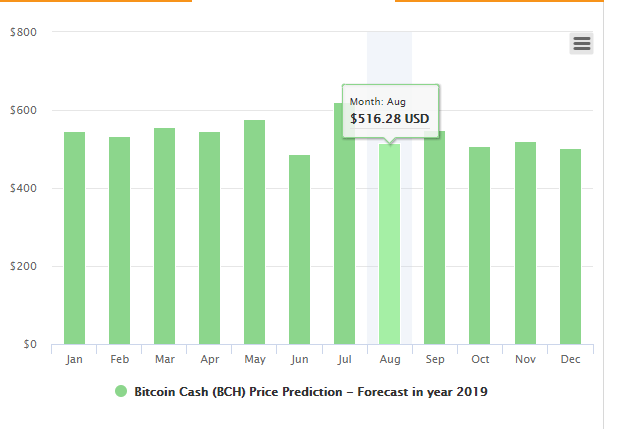Viewport: 617px width, 429px height.
Task: Select the Feb price bar
Action: point(119,241)
